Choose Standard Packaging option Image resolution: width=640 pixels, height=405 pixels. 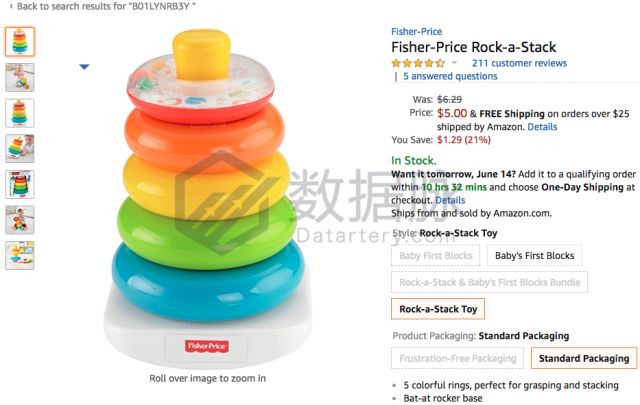[584, 358]
